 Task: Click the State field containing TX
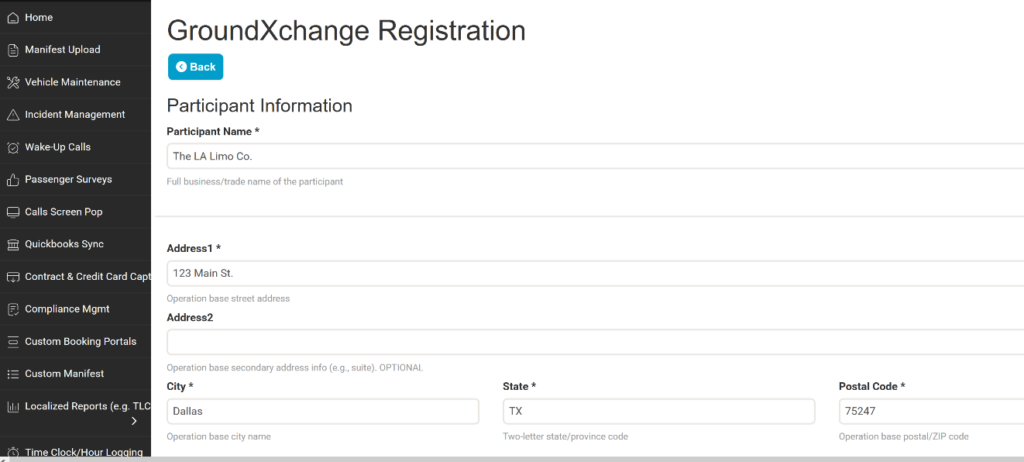pos(659,411)
